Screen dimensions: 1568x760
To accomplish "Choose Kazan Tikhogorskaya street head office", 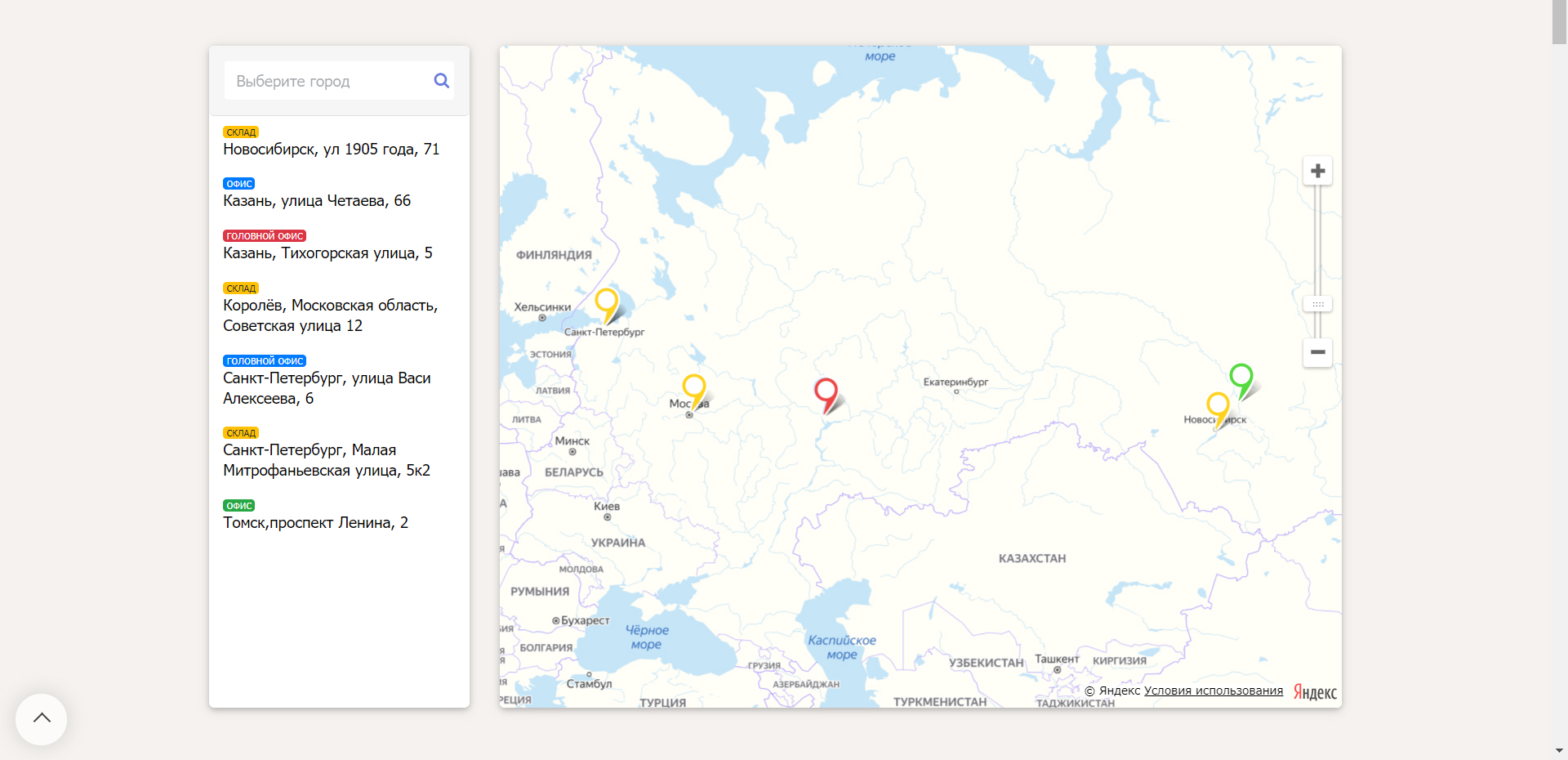I will pos(327,253).
